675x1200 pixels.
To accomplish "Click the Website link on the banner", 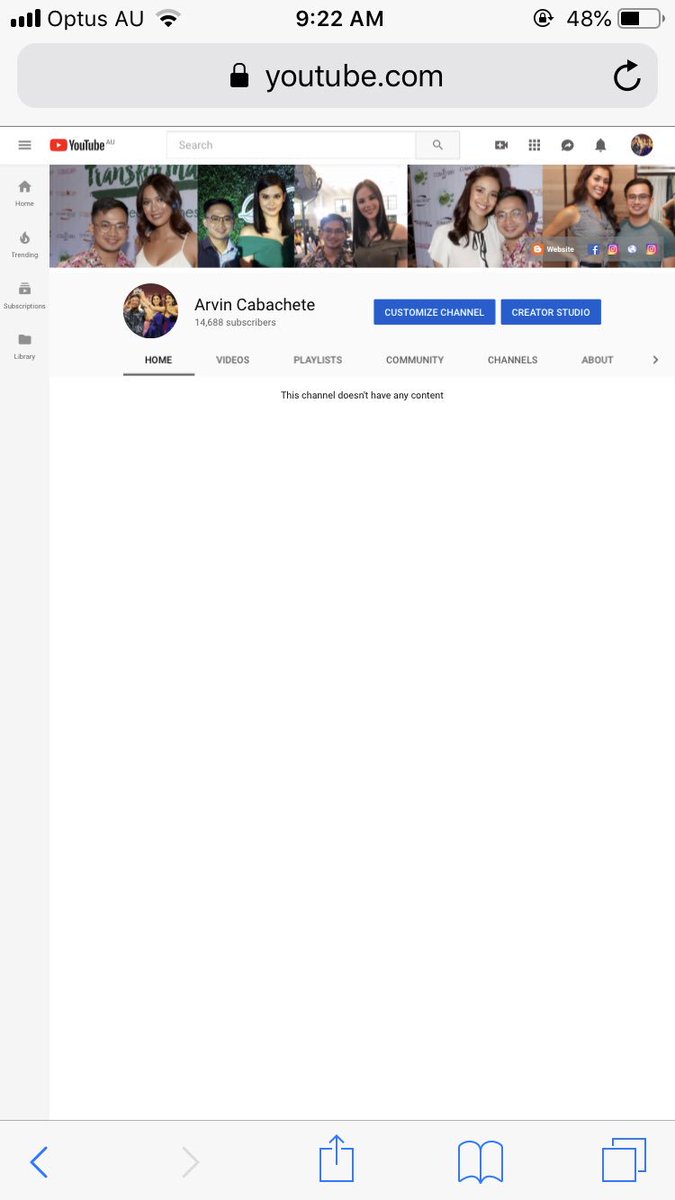I will (554, 249).
